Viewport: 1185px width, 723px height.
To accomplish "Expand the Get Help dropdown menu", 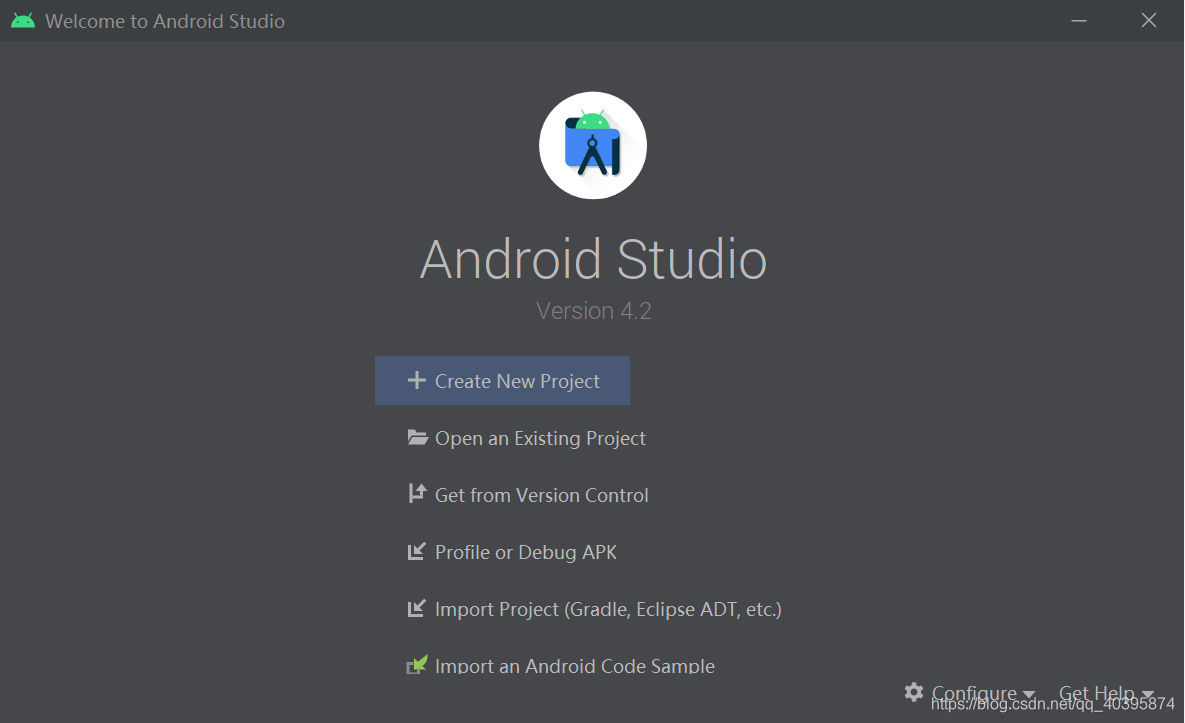I will coord(1106,693).
